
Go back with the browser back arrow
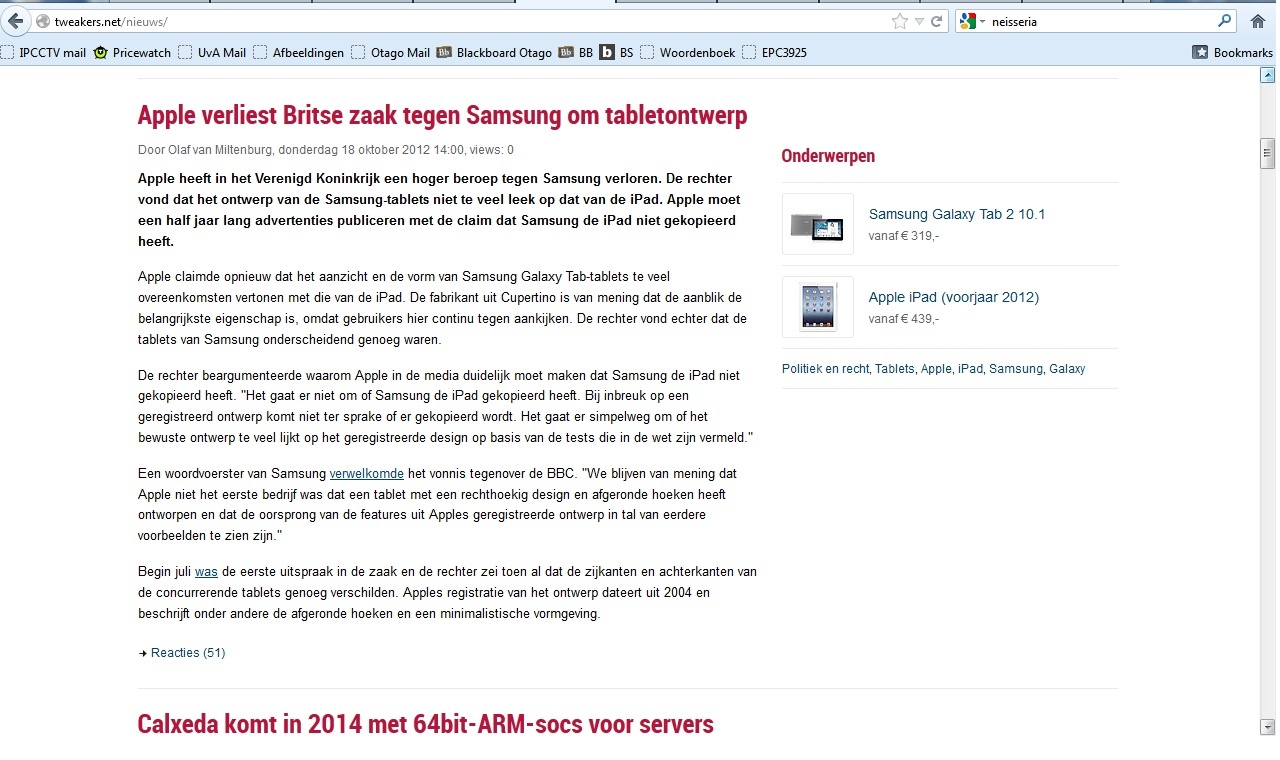[x=15, y=21]
